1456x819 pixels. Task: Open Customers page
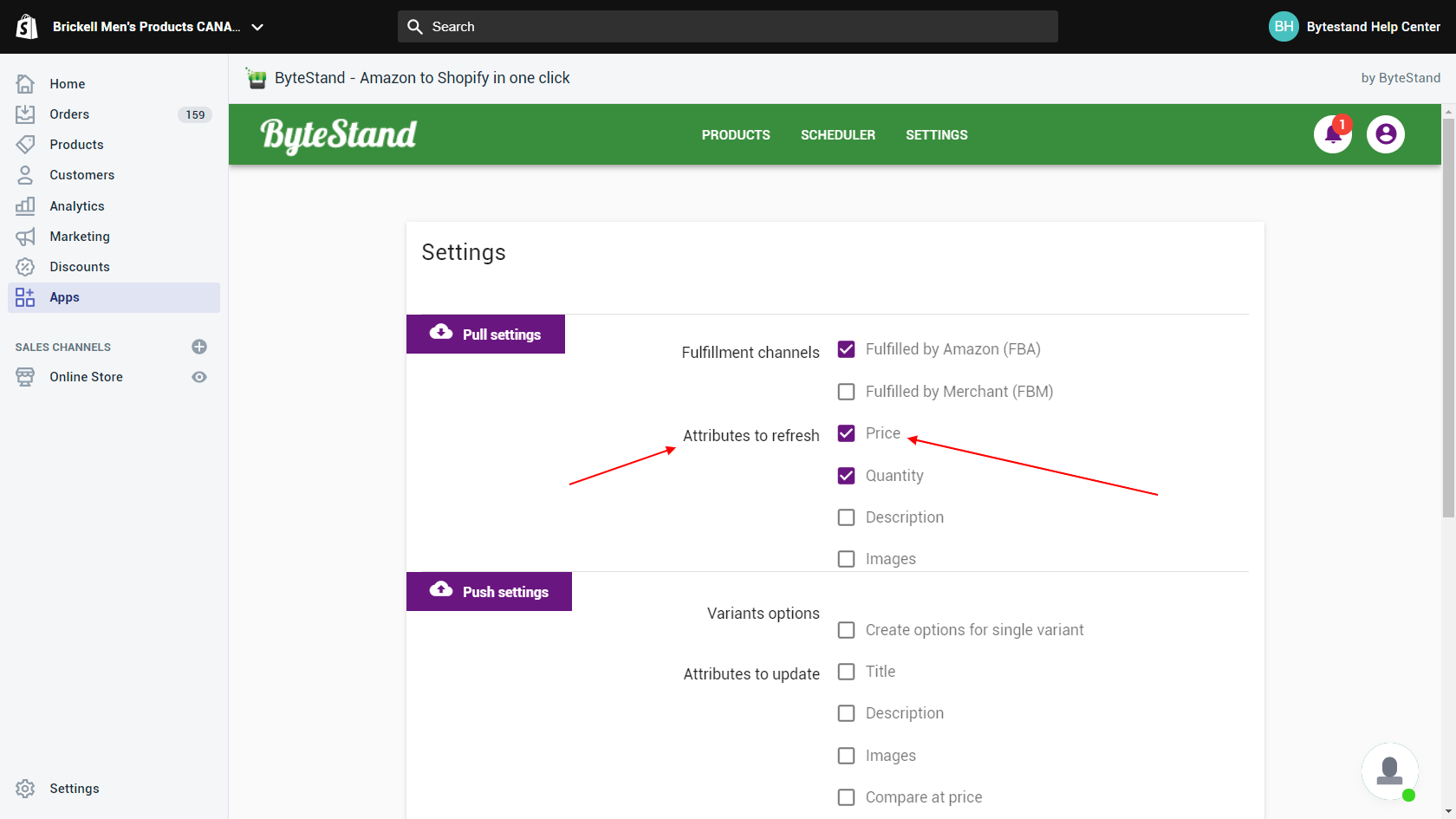click(x=82, y=175)
